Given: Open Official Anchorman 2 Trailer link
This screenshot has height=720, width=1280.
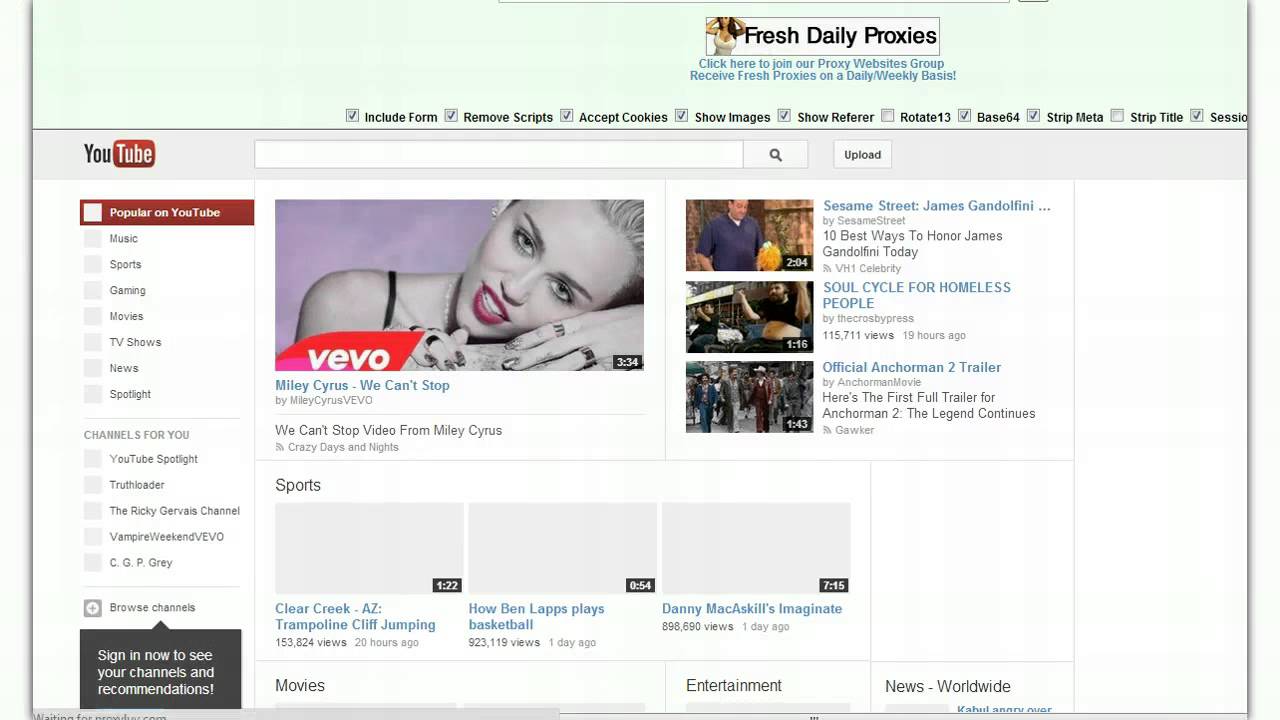Looking at the screenshot, I should 912,367.
